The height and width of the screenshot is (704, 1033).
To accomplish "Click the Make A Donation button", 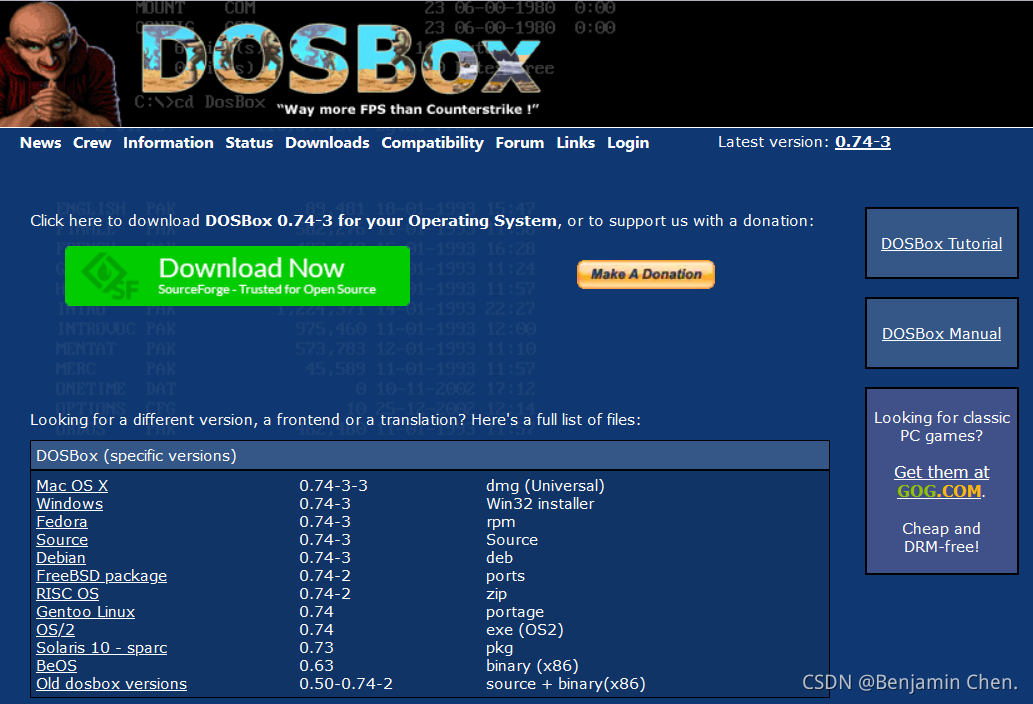I will pos(646,275).
